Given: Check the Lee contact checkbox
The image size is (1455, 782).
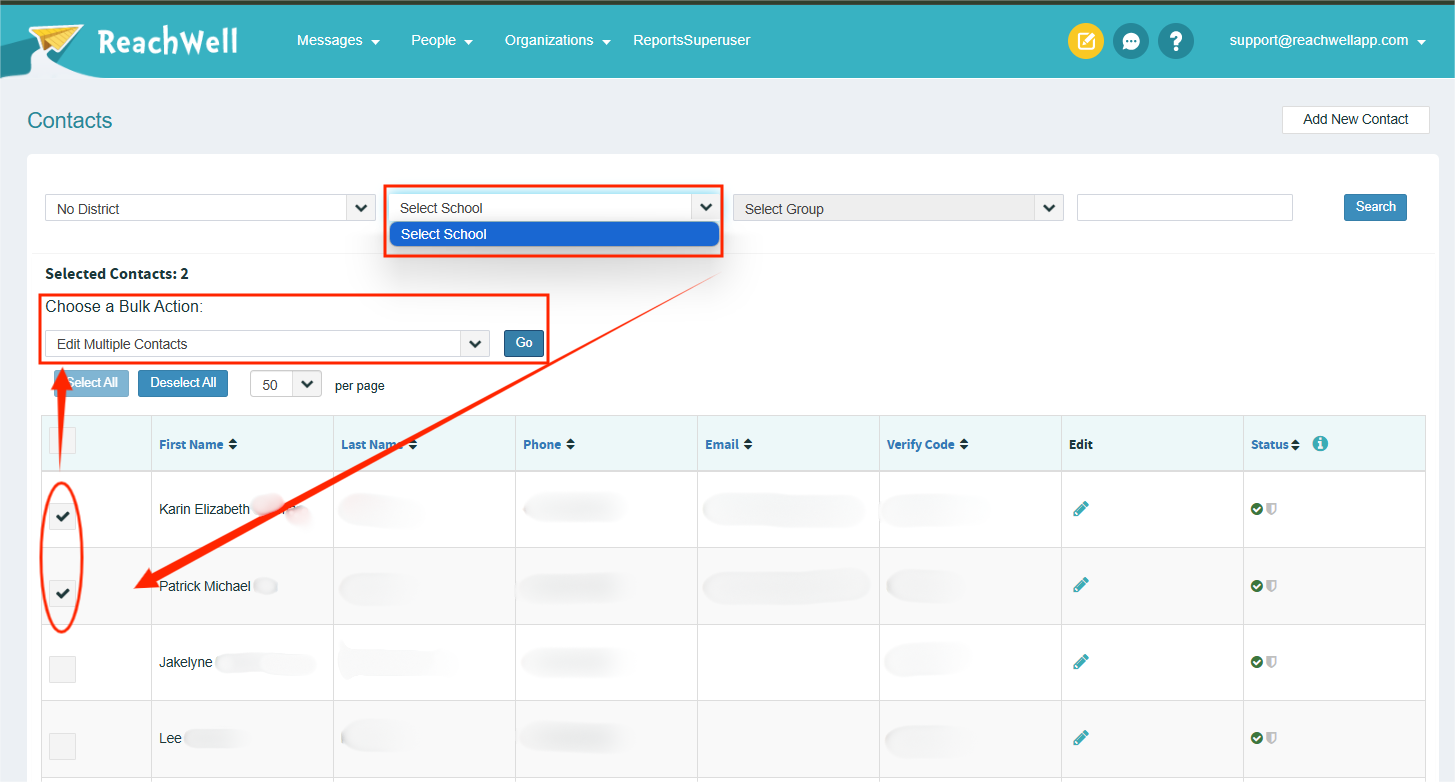Looking at the screenshot, I should pyautogui.click(x=63, y=746).
